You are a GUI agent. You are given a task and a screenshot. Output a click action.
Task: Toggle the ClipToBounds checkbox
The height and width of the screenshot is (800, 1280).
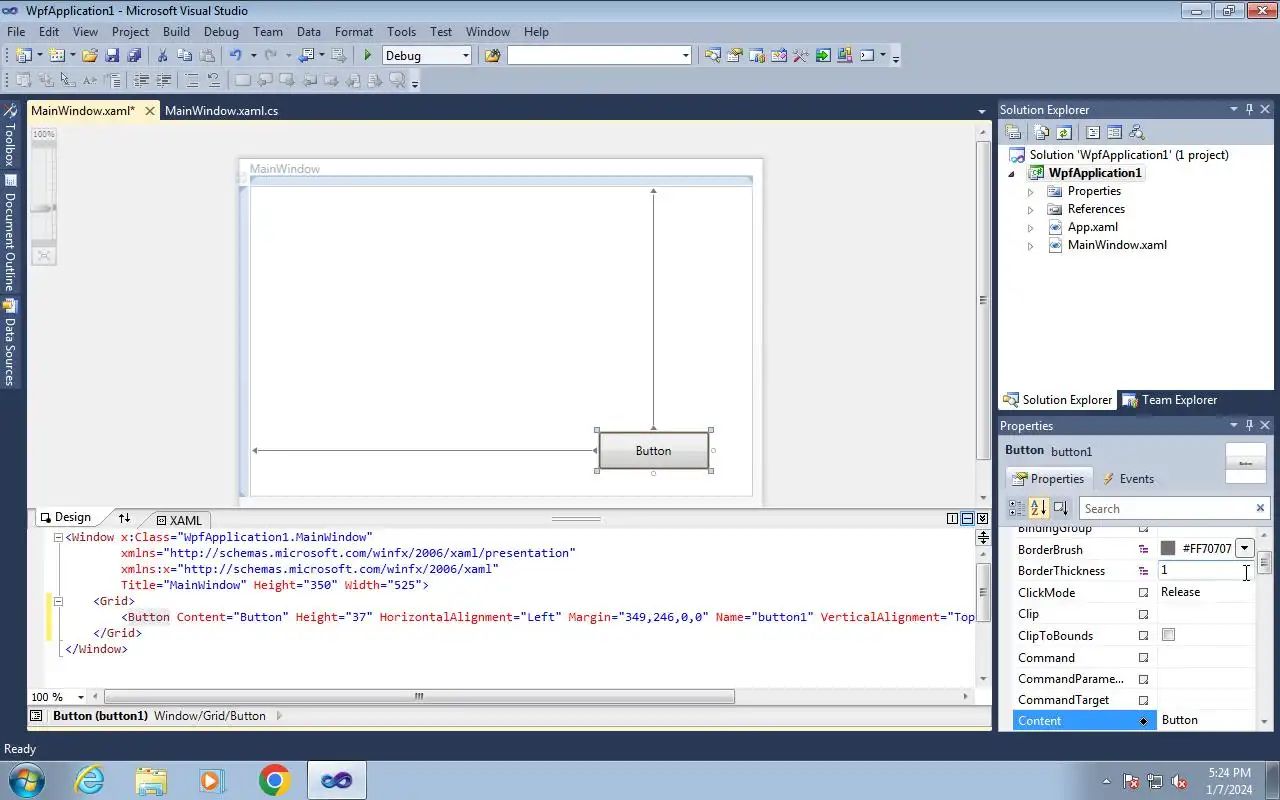point(1168,635)
